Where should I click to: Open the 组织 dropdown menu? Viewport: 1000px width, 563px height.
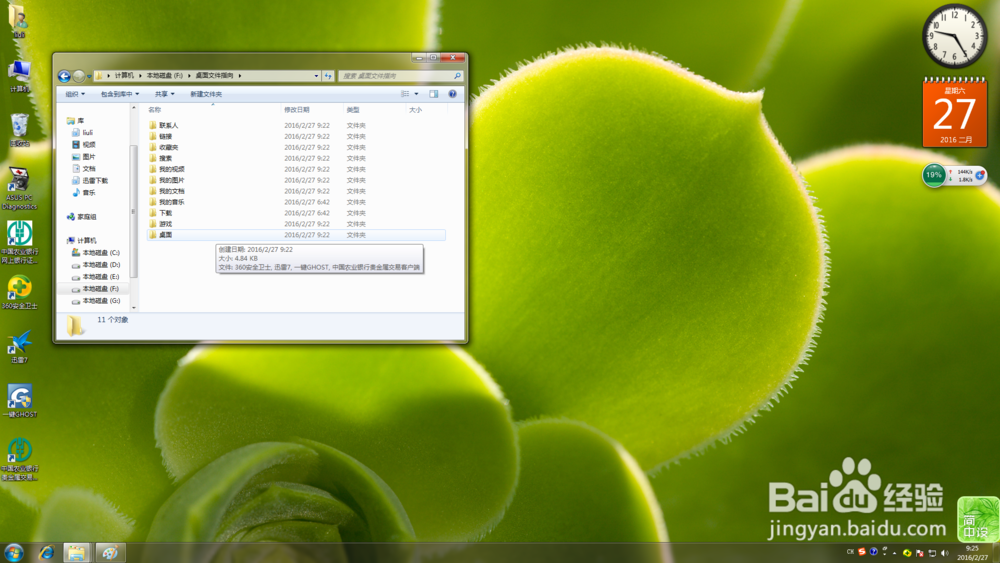coord(75,94)
